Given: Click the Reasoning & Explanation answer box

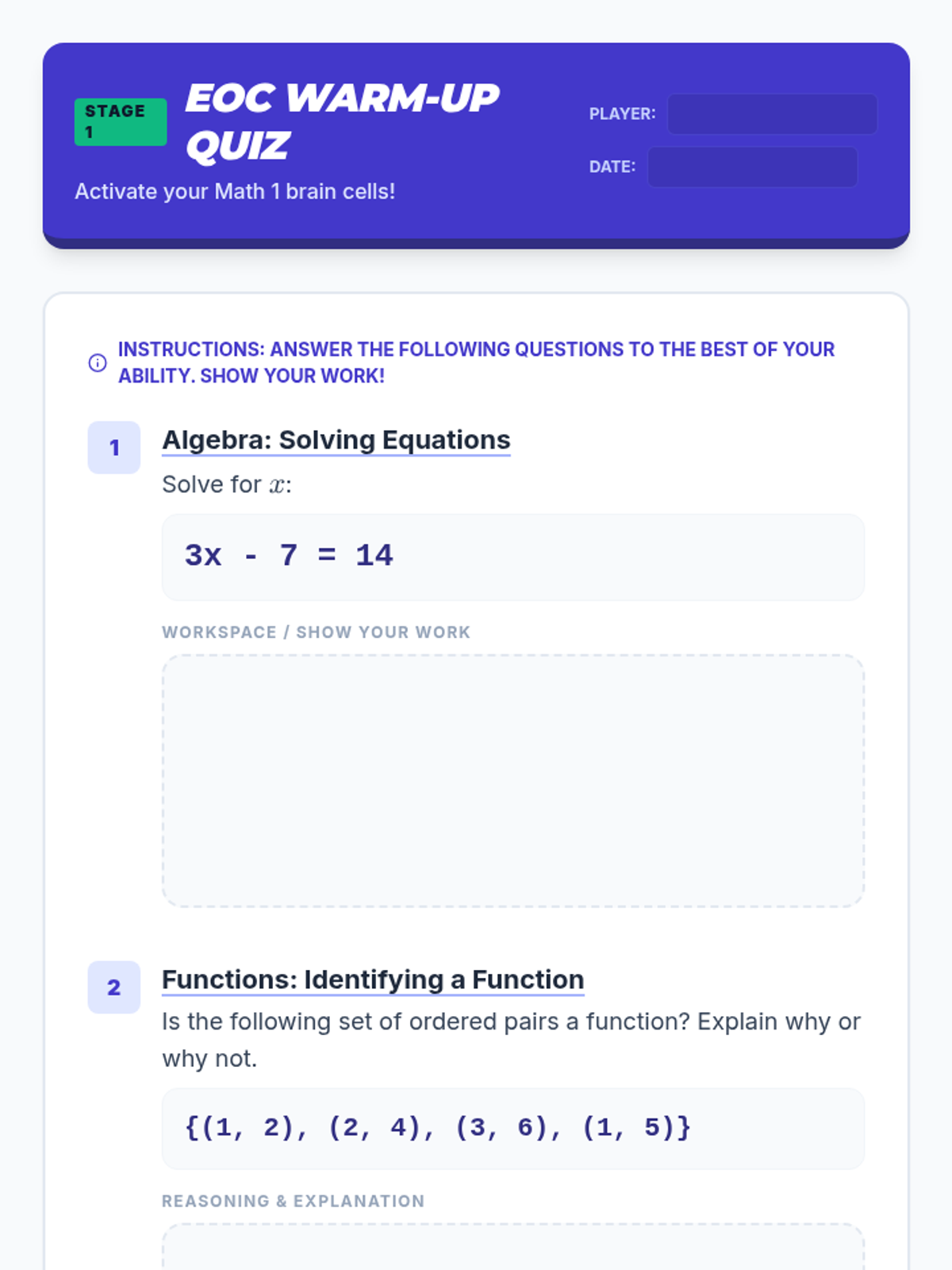Looking at the screenshot, I should [513, 1248].
